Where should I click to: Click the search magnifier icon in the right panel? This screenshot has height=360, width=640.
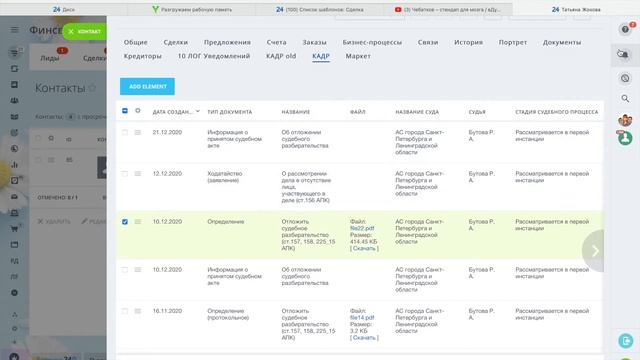coord(625,98)
